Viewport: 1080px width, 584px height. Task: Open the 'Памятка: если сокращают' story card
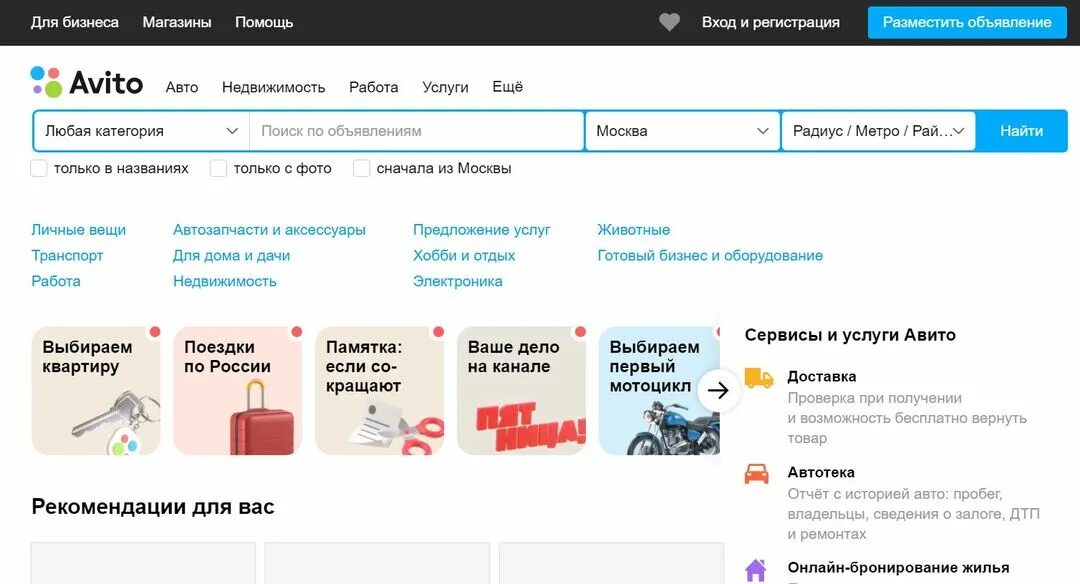380,390
